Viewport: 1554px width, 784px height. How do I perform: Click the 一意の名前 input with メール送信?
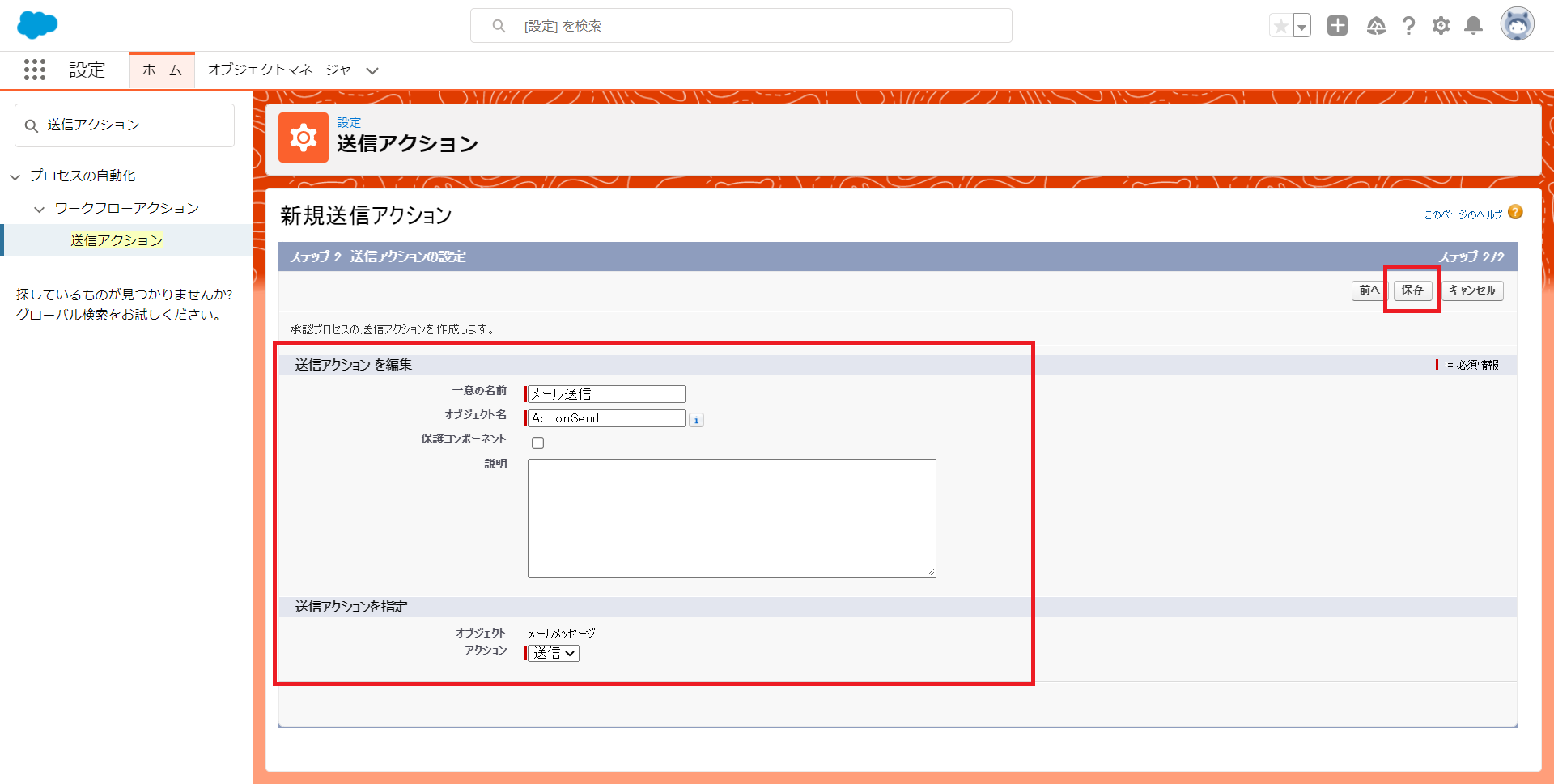(606, 394)
